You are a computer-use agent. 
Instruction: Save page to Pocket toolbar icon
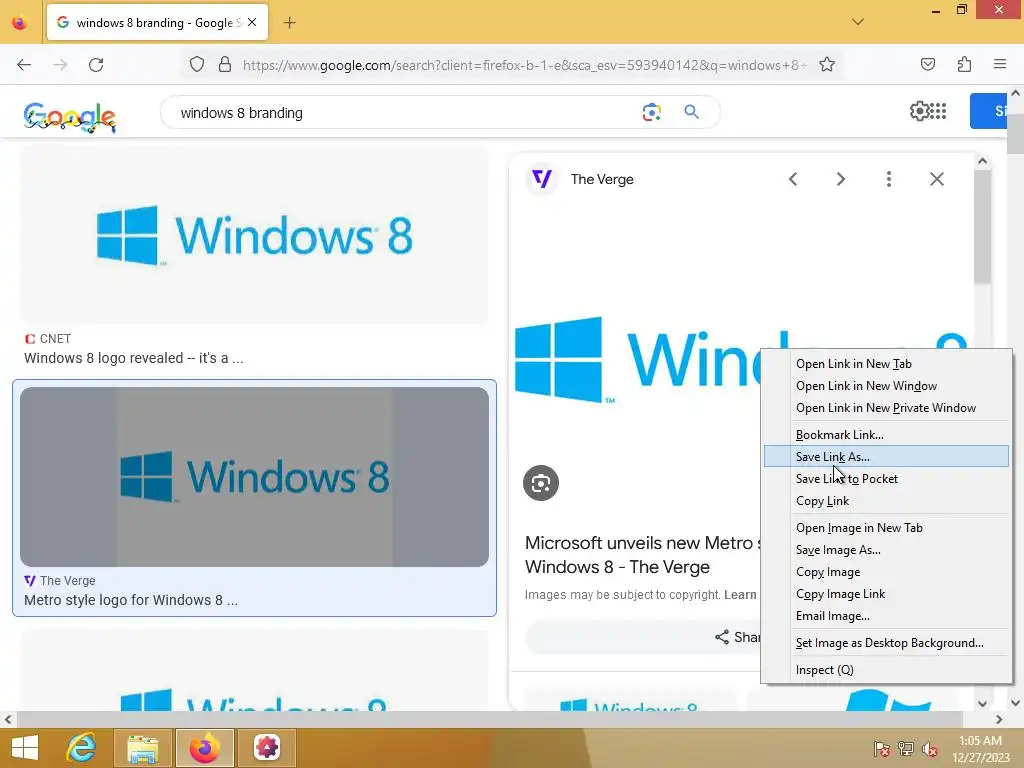(x=927, y=64)
